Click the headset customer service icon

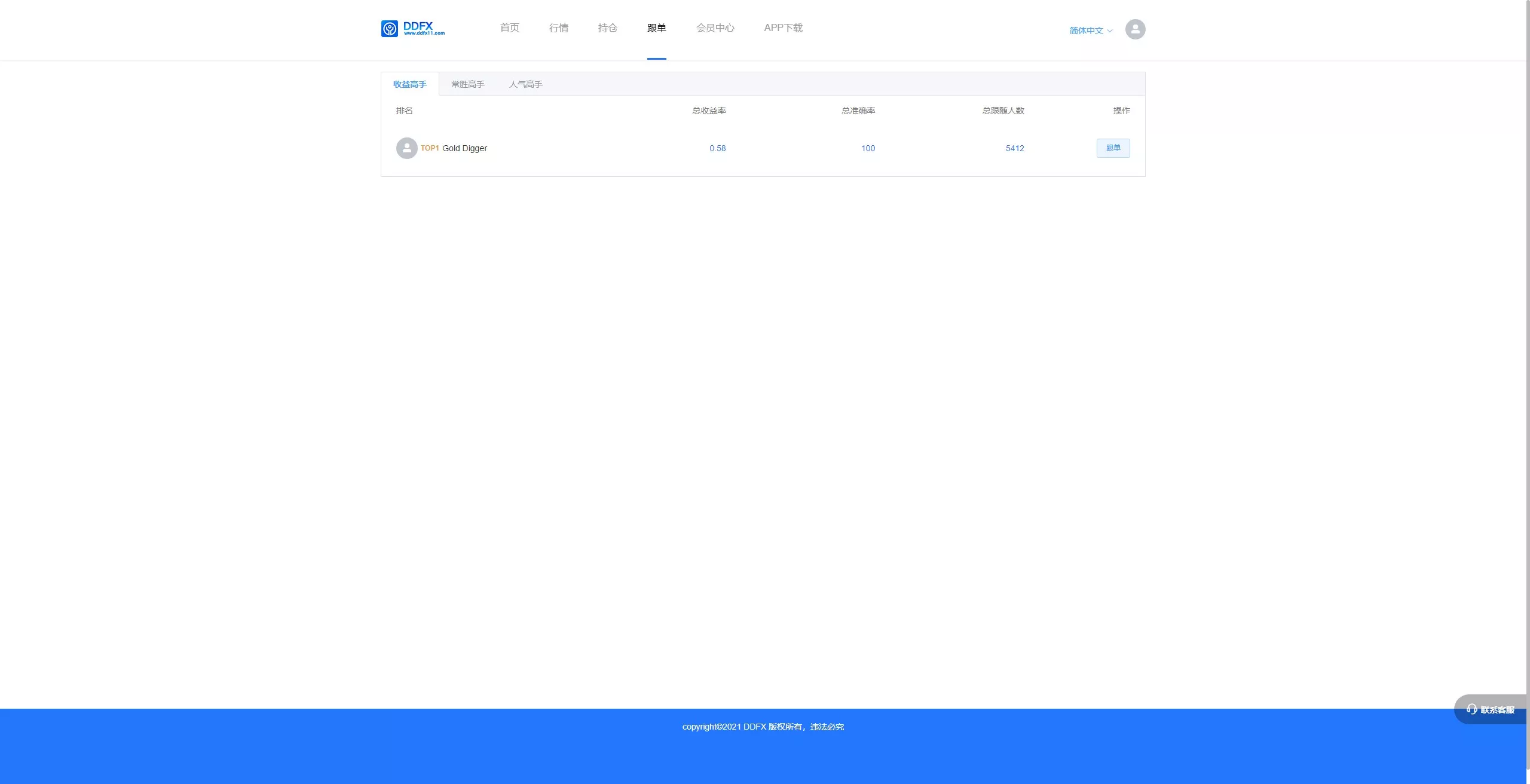point(1471,709)
